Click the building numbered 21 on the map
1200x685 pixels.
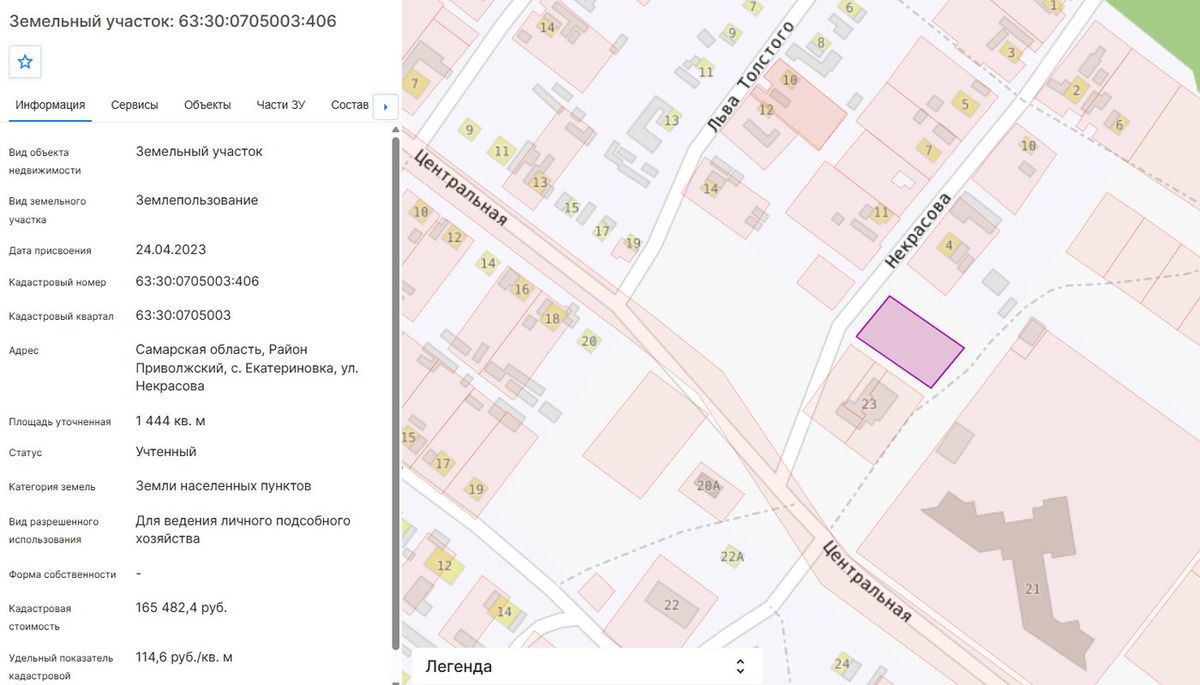[x=1033, y=589]
